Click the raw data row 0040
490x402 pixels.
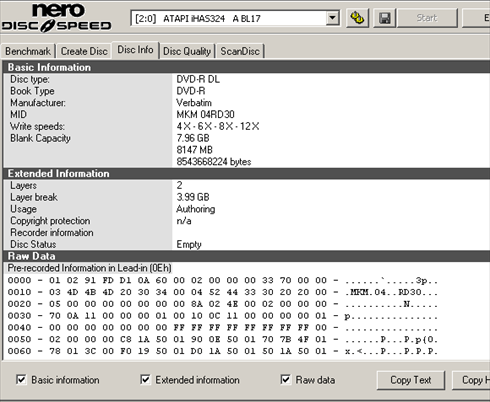223,328
